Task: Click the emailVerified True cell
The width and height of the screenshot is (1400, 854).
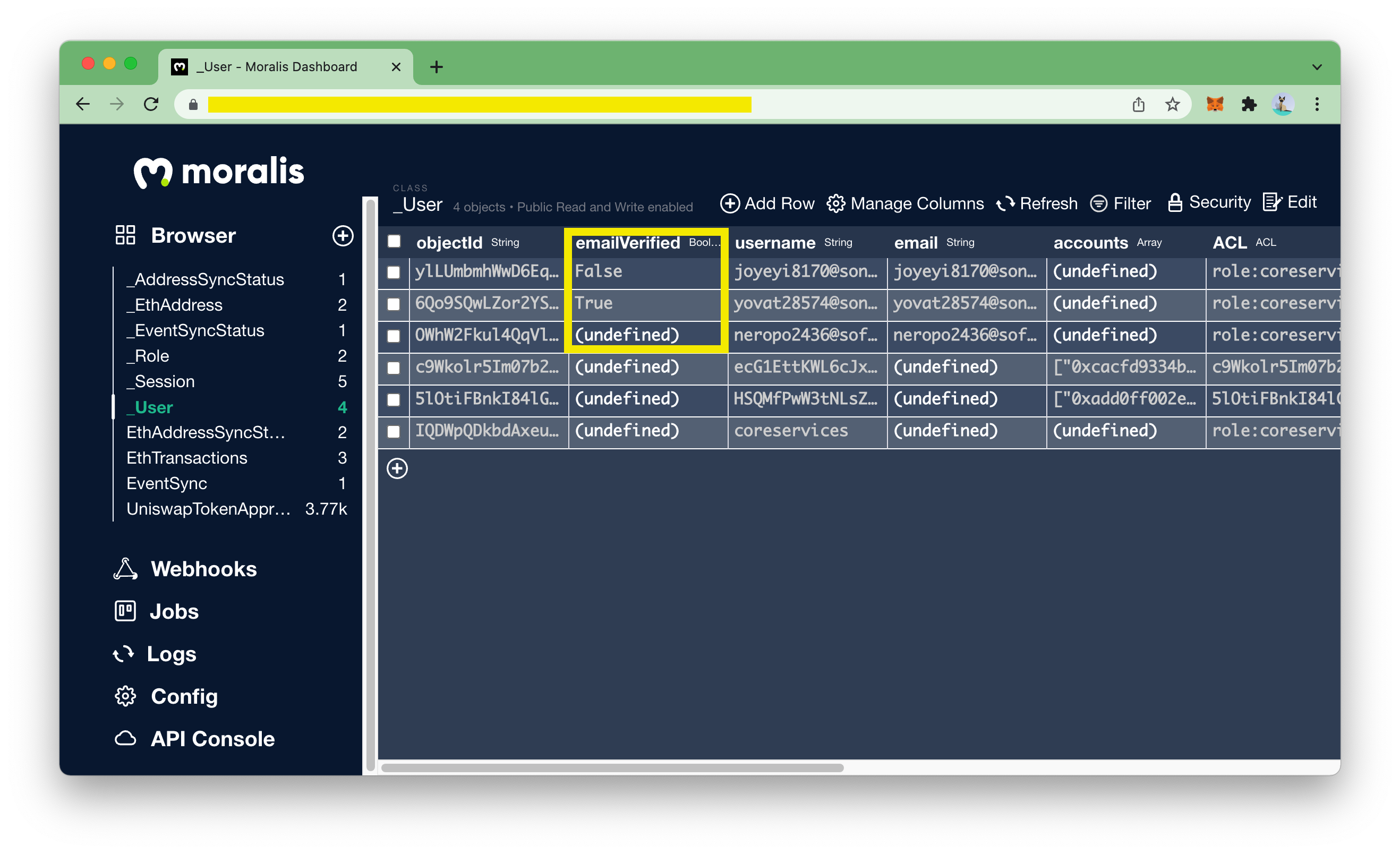Action: click(x=648, y=304)
